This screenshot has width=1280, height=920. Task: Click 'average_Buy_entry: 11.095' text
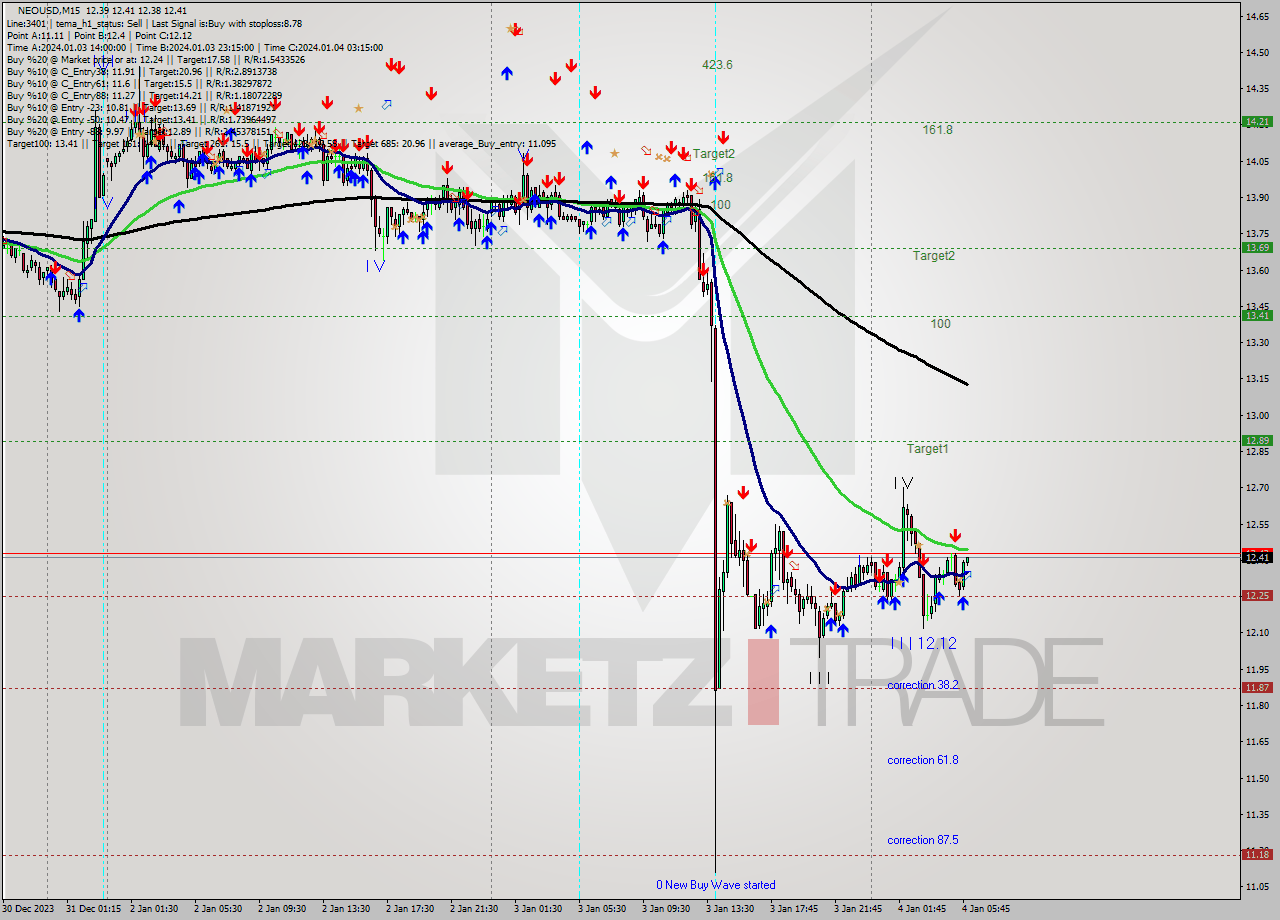click(x=498, y=143)
